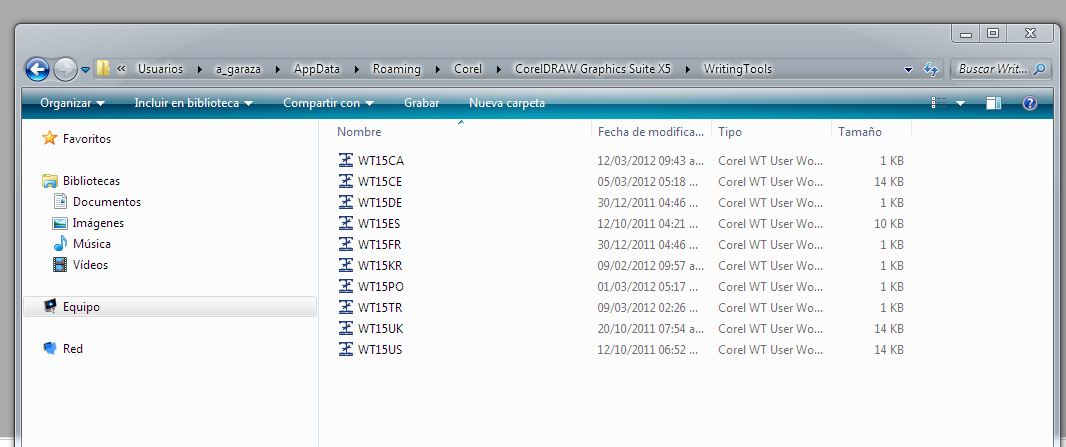Sort by Fecha de modifica... column
The image size is (1066, 447).
[651, 132]
